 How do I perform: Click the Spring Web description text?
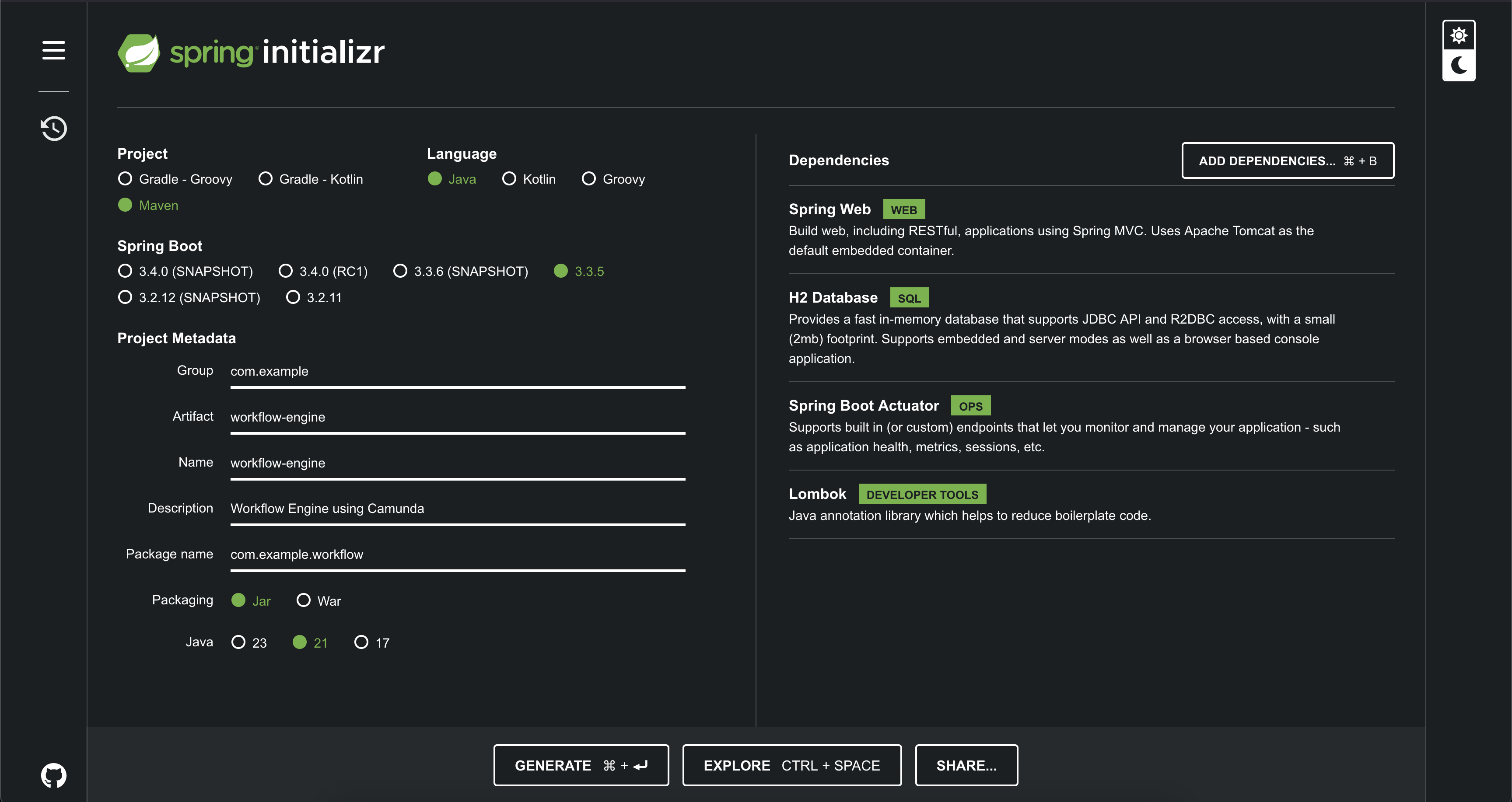coord(1051,241)
